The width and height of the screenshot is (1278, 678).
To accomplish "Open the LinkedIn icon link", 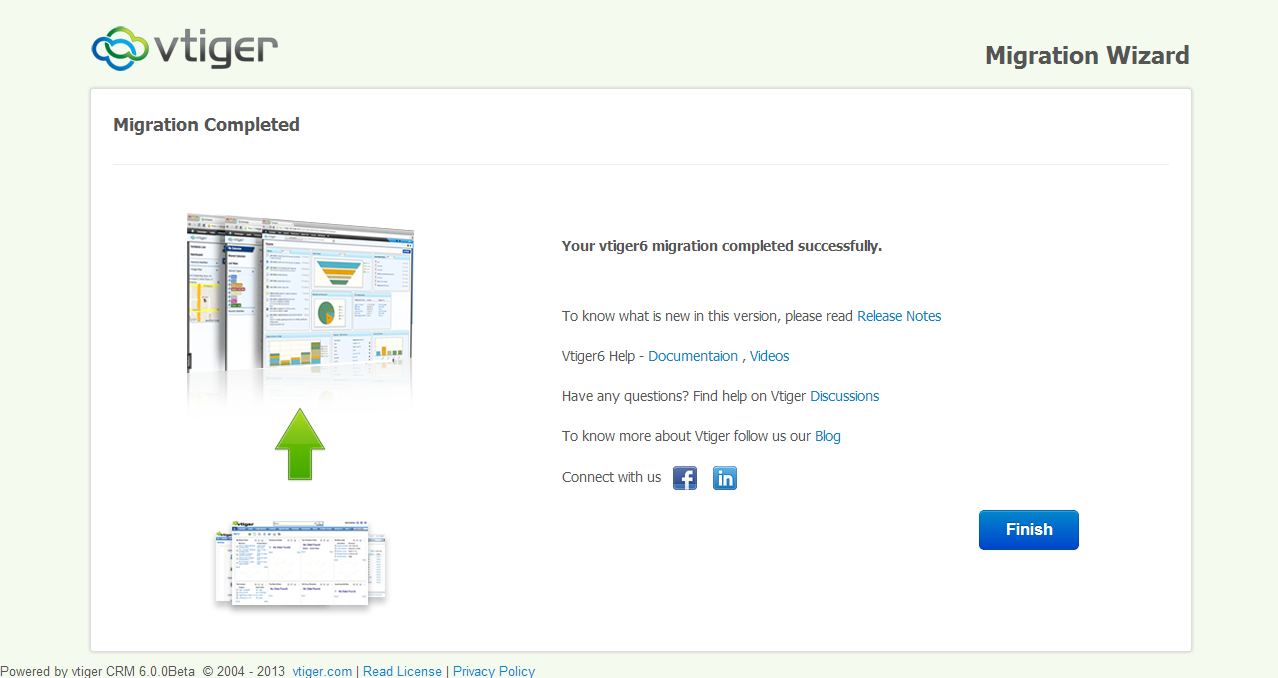I will 724,478.
